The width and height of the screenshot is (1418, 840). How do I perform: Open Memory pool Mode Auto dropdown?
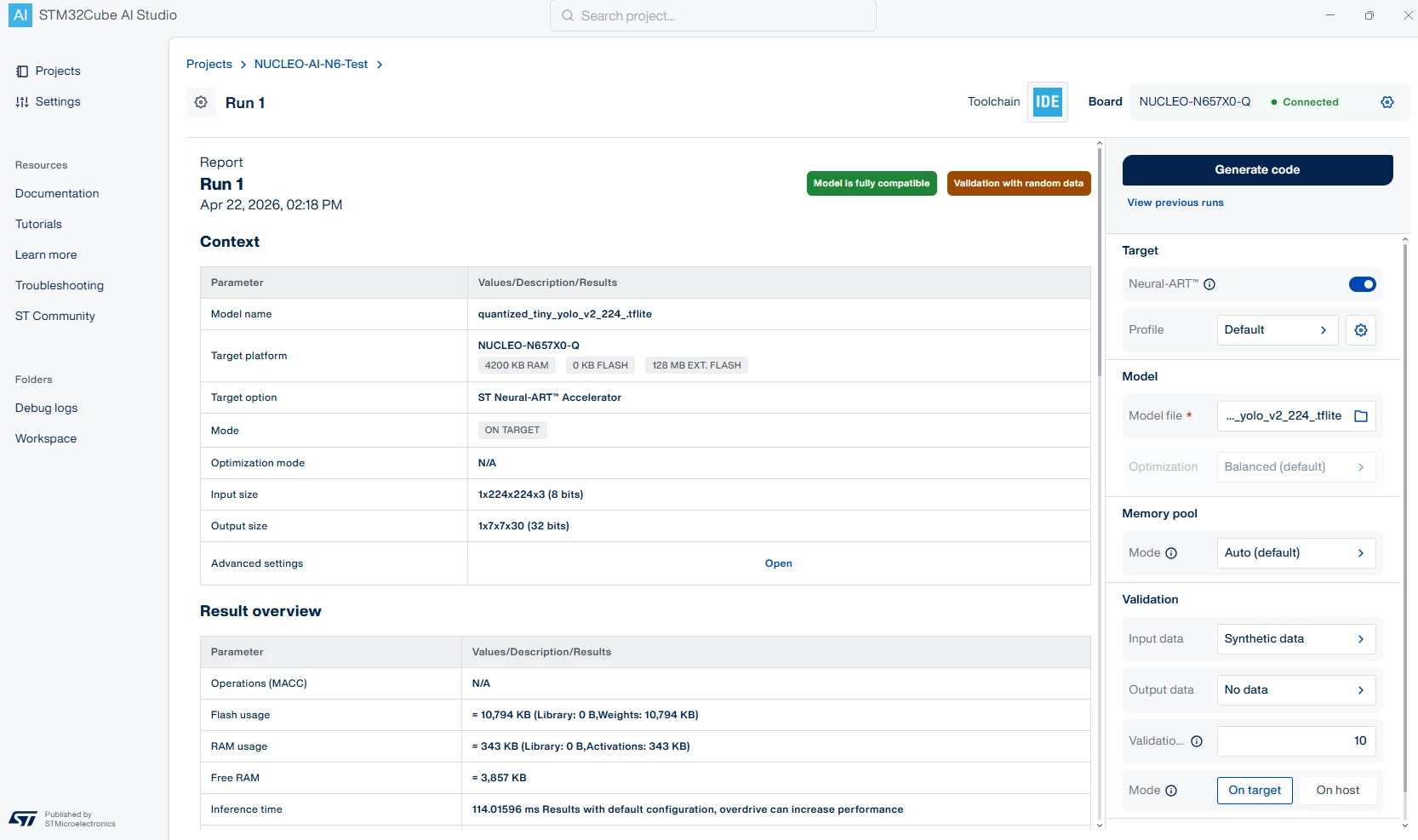(x=1296, y=553)
